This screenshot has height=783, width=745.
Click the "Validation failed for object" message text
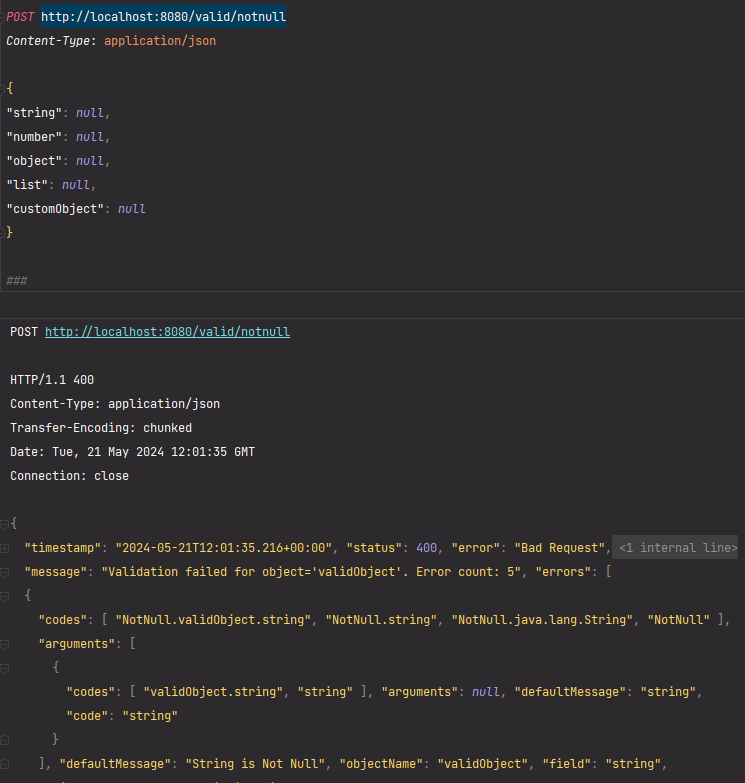click(311, 572)
